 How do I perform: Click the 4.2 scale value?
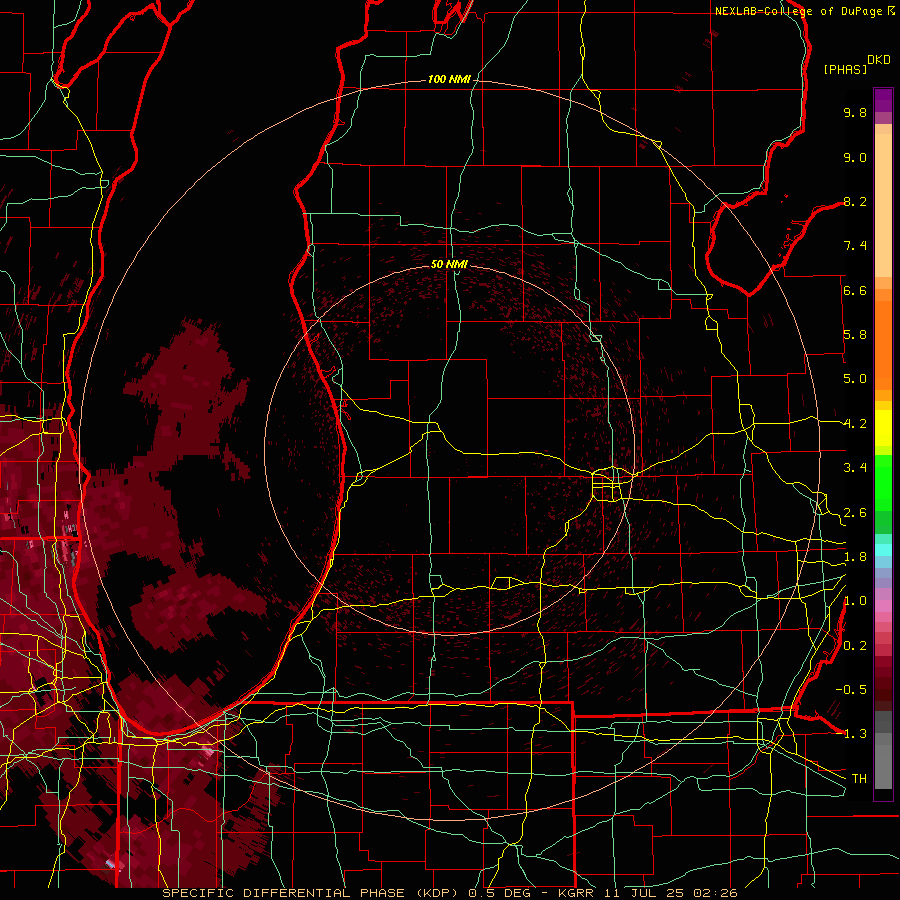[x=855, y=424]
